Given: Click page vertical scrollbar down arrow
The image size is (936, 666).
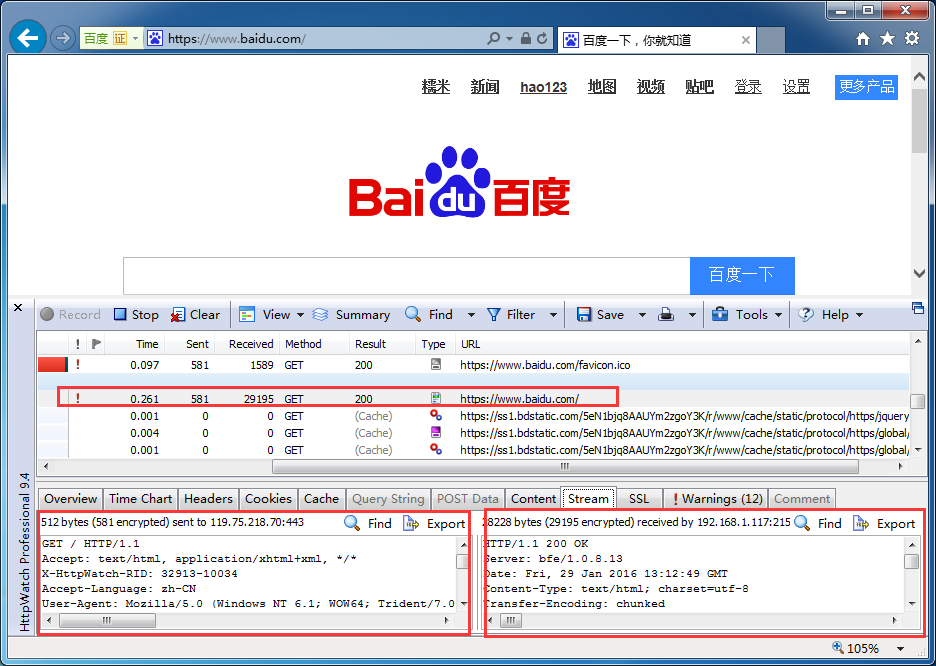Looking at the screenshot, I should (919, 273).
